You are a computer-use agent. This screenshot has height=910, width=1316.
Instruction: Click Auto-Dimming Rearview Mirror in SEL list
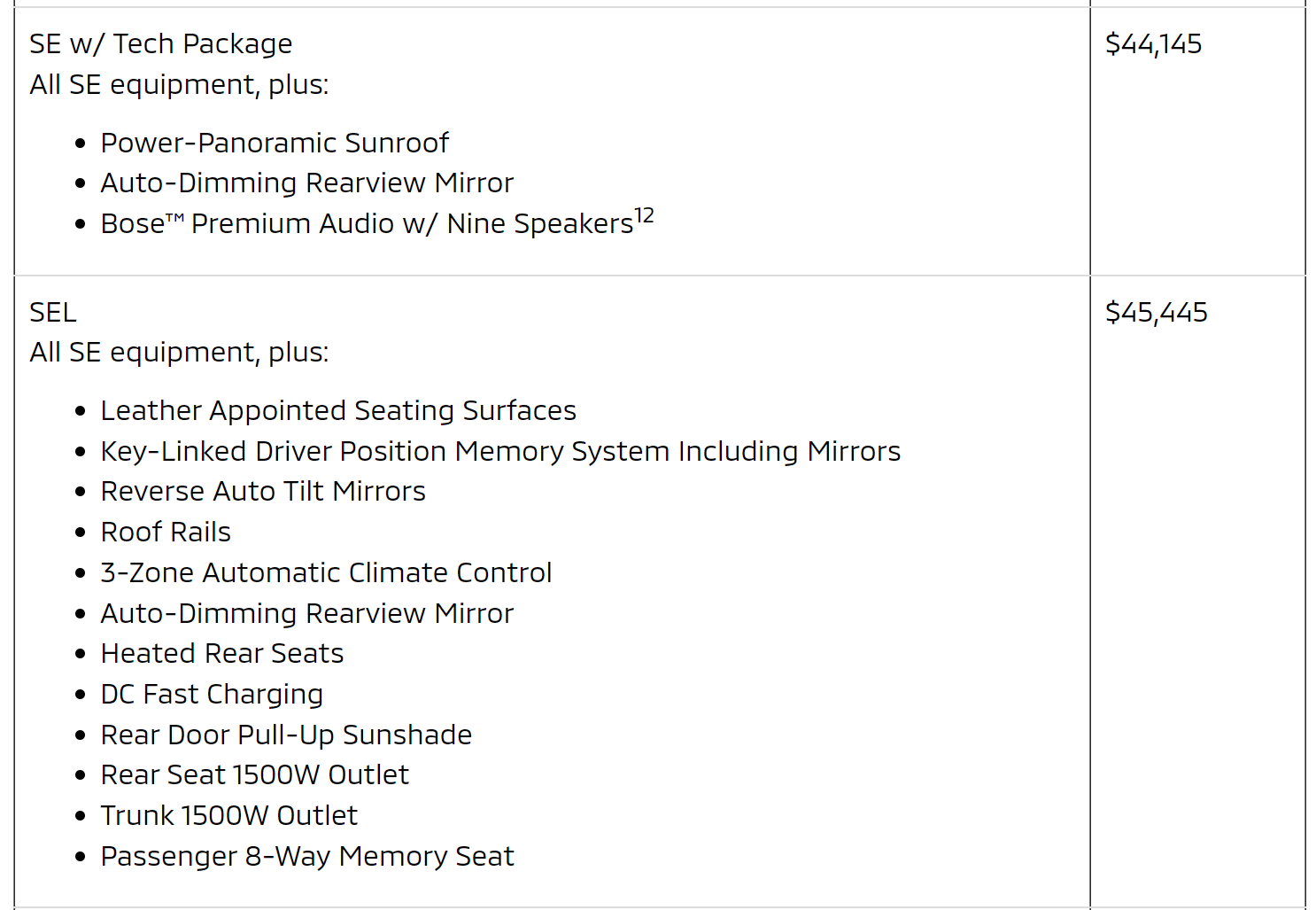pos(306,613)
